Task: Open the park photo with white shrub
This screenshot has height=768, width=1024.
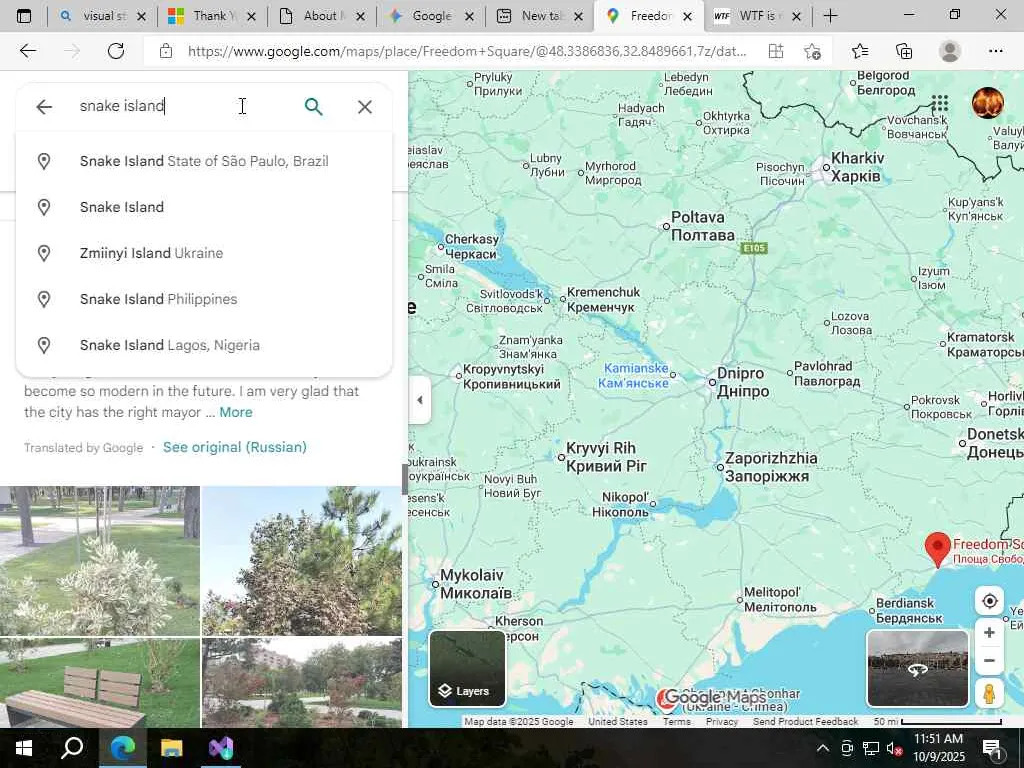Action: [100, 561]
